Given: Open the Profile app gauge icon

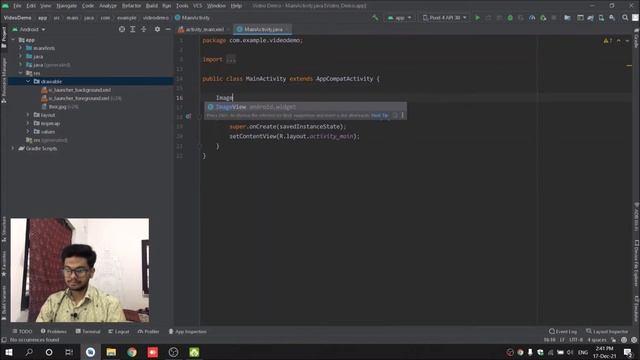Looking at the screenshot, I should pos(532,18).
